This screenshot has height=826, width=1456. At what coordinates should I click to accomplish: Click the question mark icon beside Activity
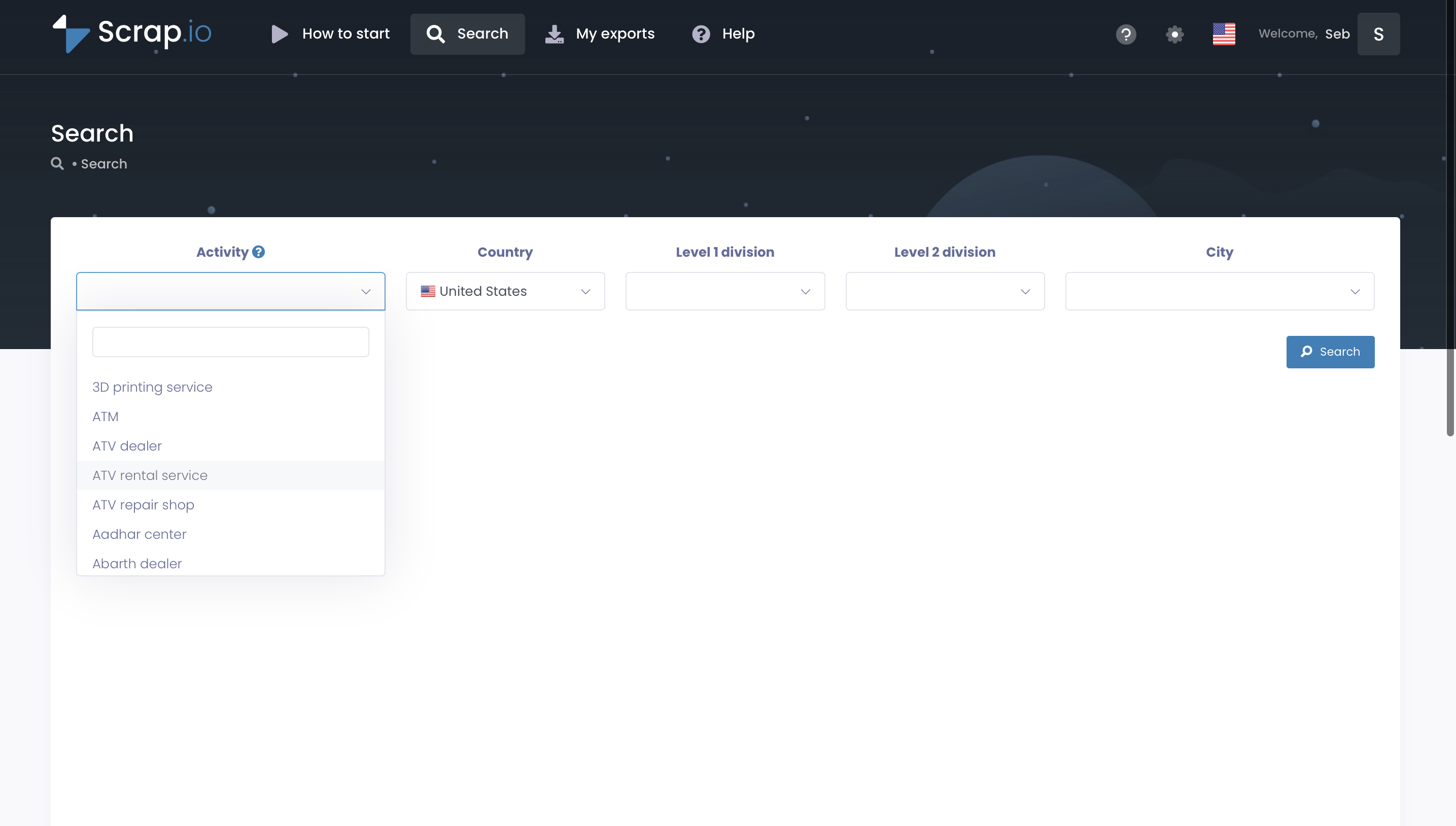tap(259, 252)
